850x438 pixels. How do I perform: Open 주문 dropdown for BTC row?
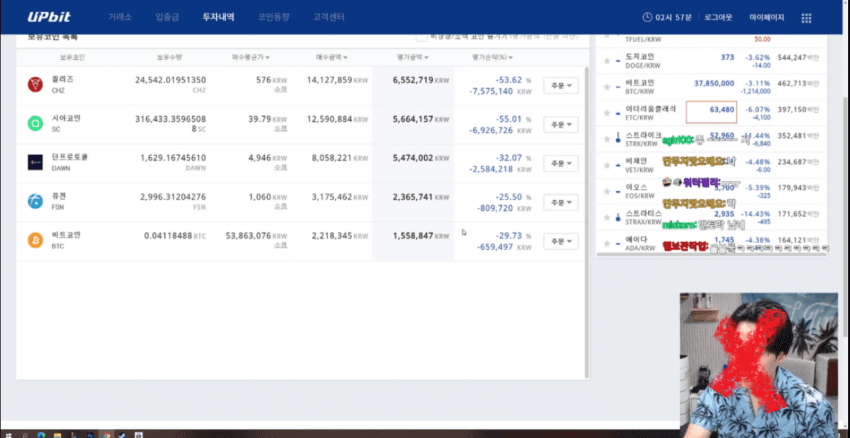click(561, 241)
